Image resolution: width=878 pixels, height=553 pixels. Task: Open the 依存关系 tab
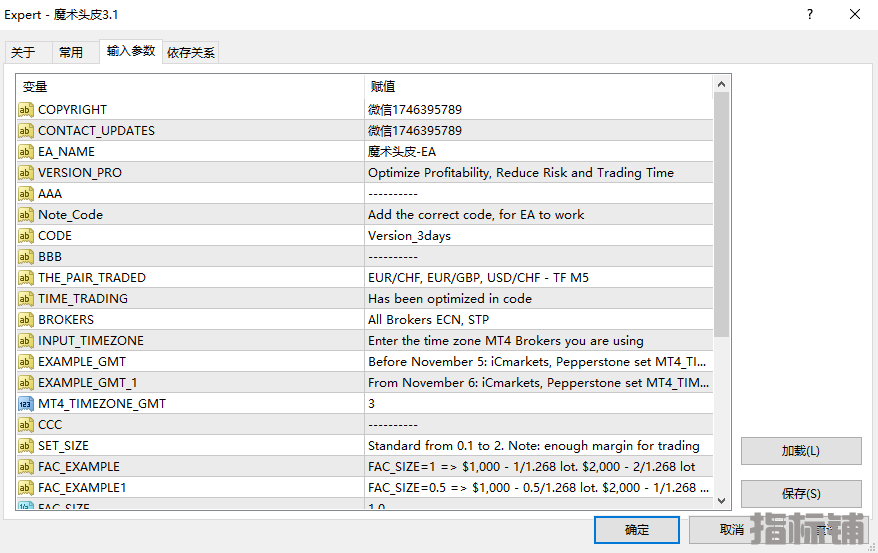(x=191, y=53)
